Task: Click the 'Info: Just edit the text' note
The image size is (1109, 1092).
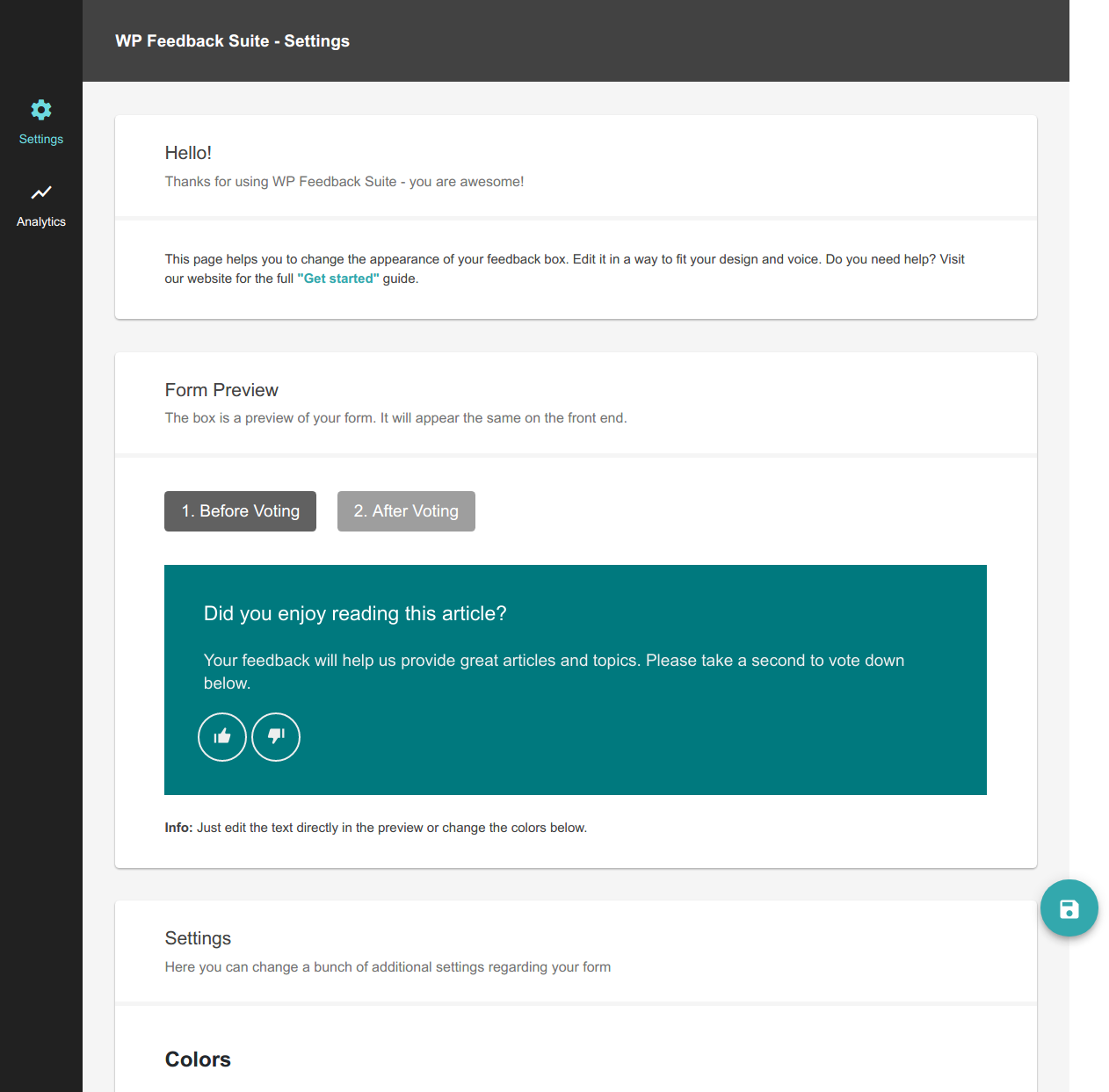Action: pos(375,828)
